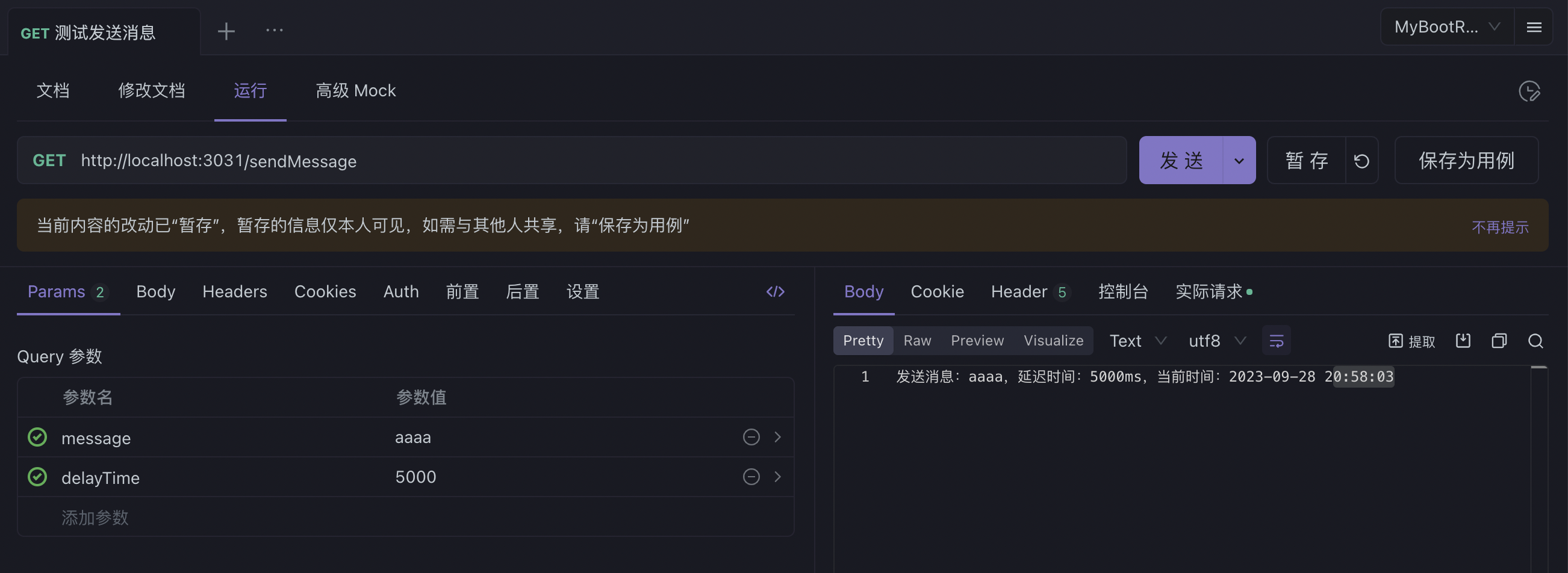Click the restore icon next to 暂存 button
Image resolution: width=1568 pixels, height=573 pixels.
point(1361,160)
